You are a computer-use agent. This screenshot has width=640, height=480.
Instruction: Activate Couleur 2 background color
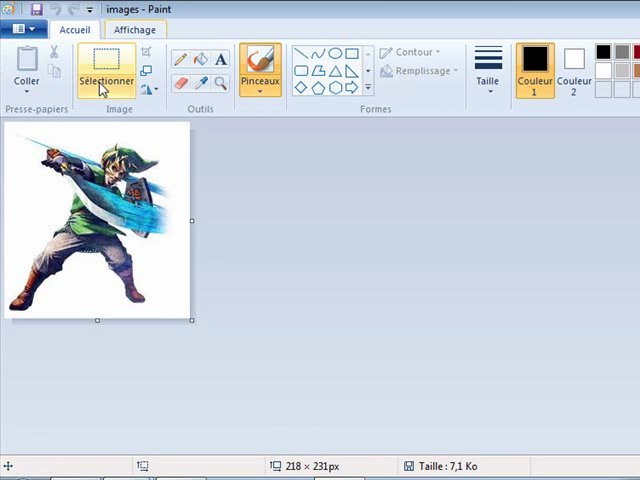[574, 71]
